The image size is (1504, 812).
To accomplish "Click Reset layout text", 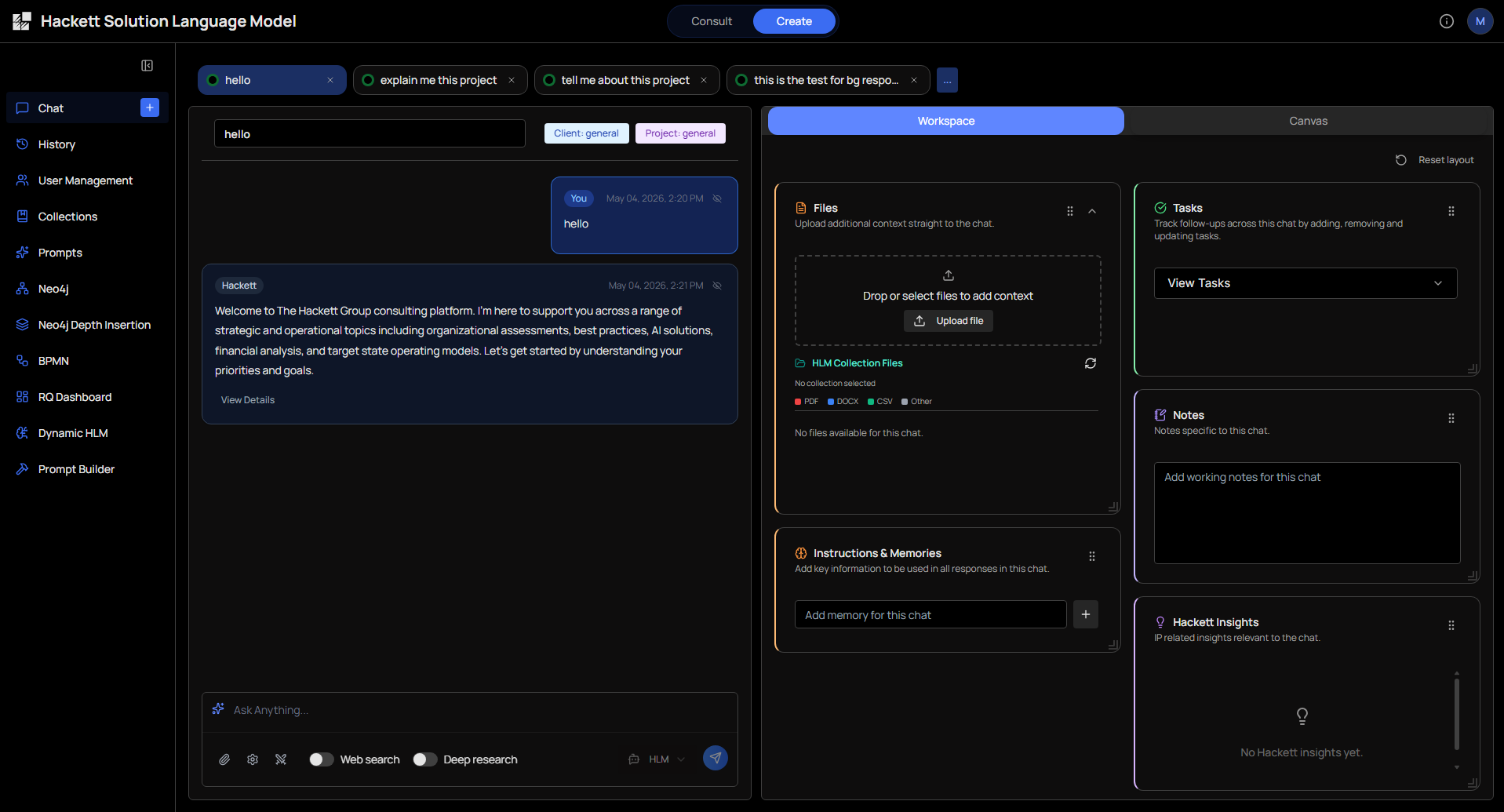I will [1446, 160].
